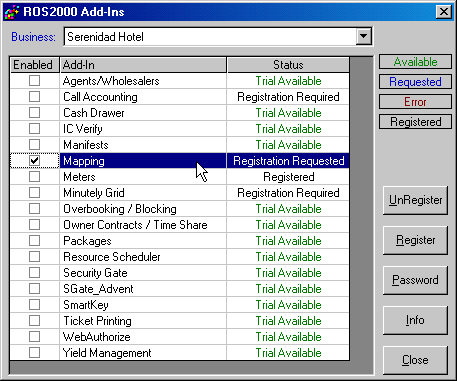This screenshot has height=381, width=457.
Task: Select the Resource Scheduler add-in name
Action: coord(112,257)
